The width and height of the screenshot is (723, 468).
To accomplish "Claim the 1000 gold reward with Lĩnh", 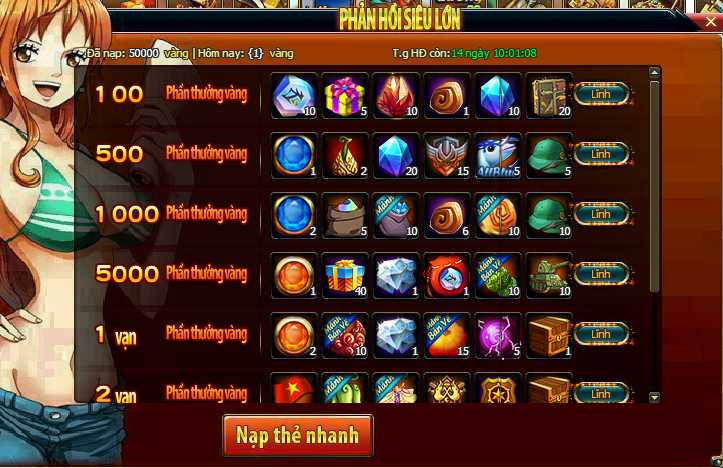I will (601, 214).
